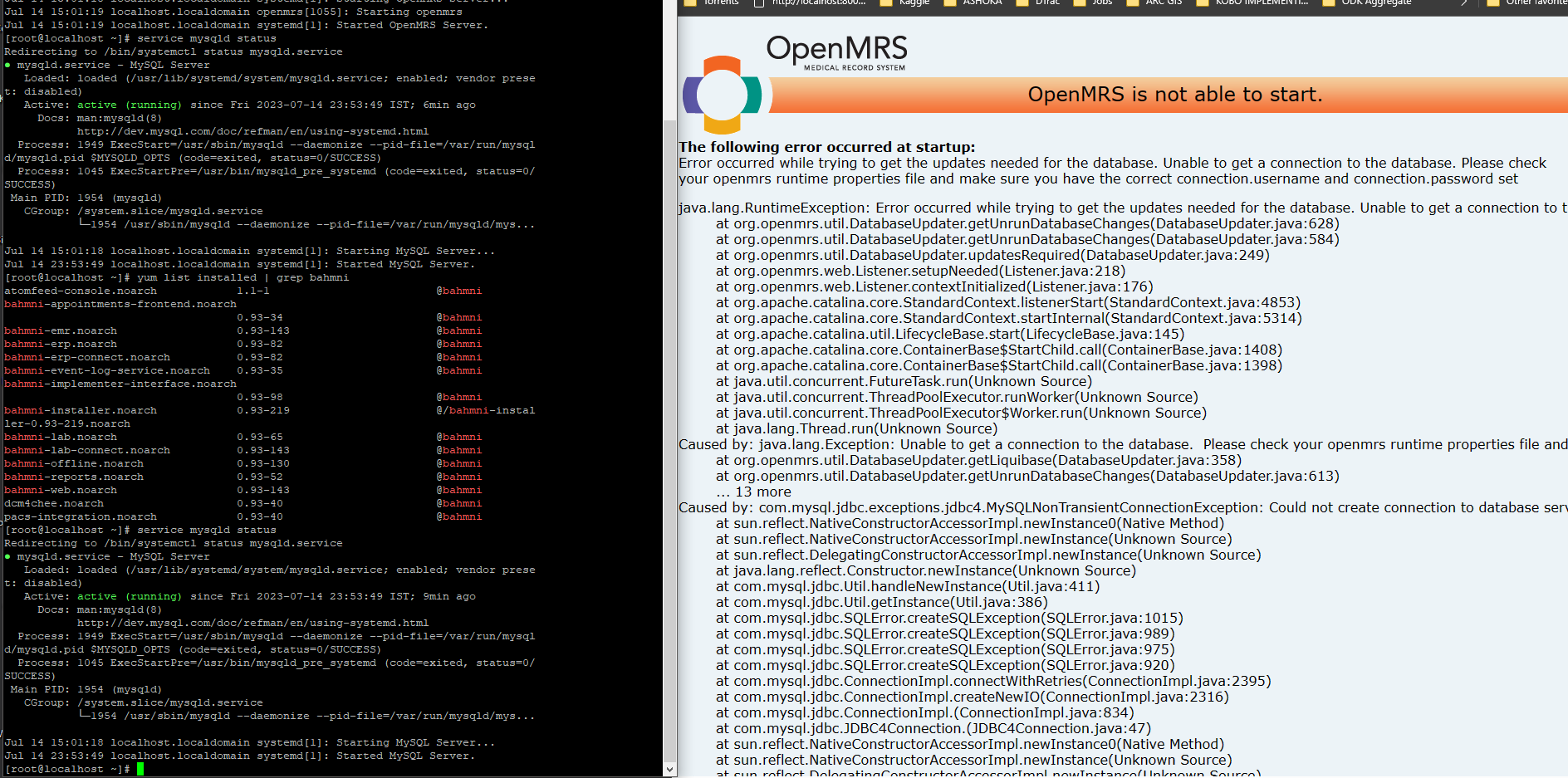Screen dimensions: 1568x778
Task: Open the KOBO IMPLEMENT bookmark folder
Action: [x=1252, y=2]
